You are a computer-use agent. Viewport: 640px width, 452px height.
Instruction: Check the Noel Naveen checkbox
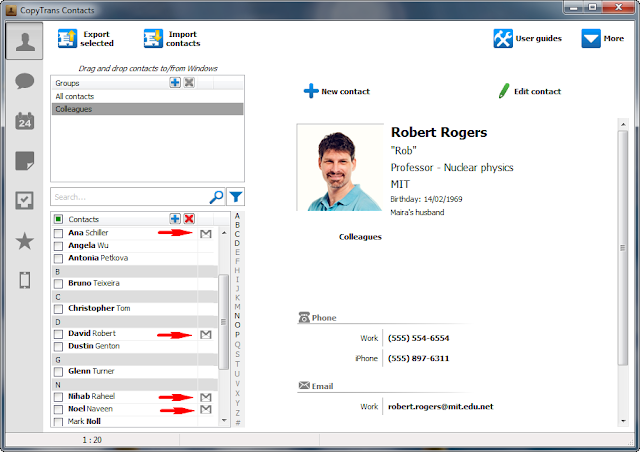click(58, 410)
